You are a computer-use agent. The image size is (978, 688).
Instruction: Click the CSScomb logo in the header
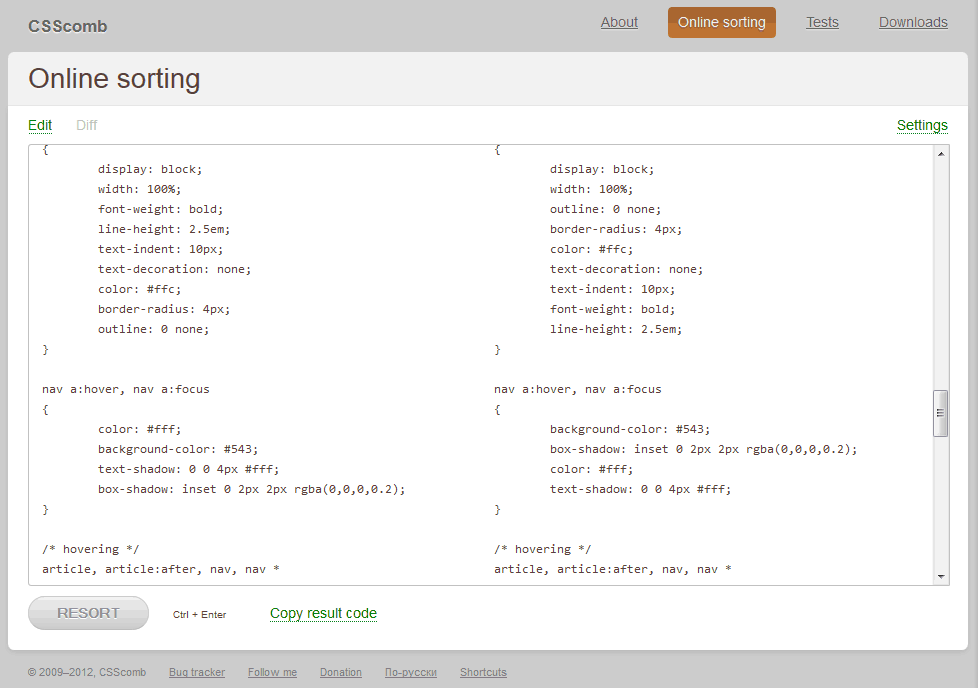click(67, 26)
